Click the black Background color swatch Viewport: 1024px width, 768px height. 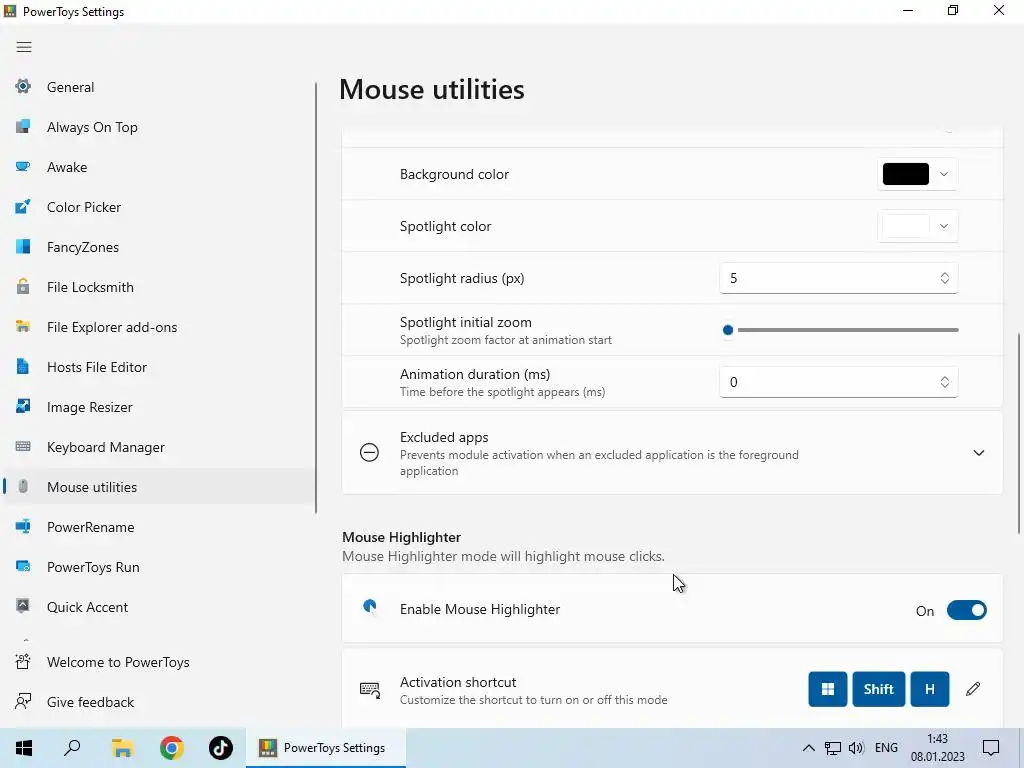tap(906, 174)
